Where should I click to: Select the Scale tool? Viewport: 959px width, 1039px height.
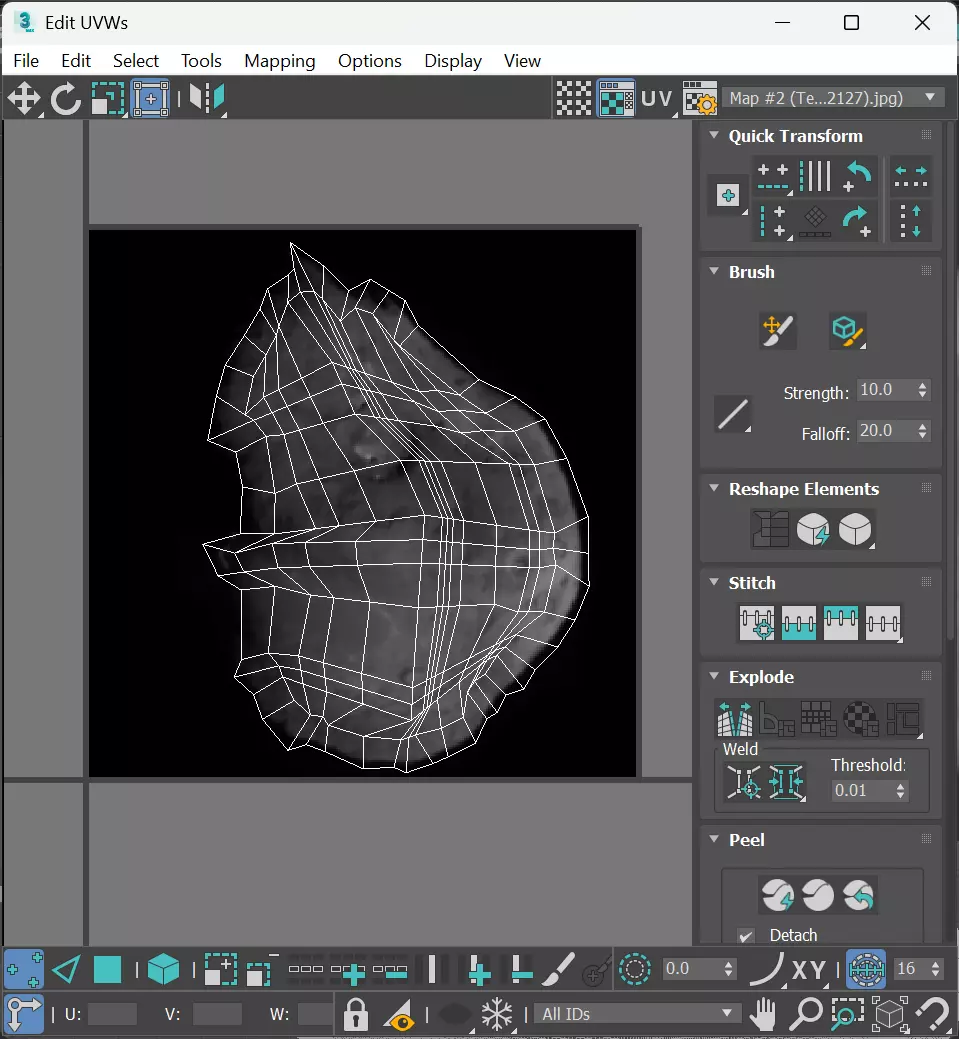[x=108, y=98]
